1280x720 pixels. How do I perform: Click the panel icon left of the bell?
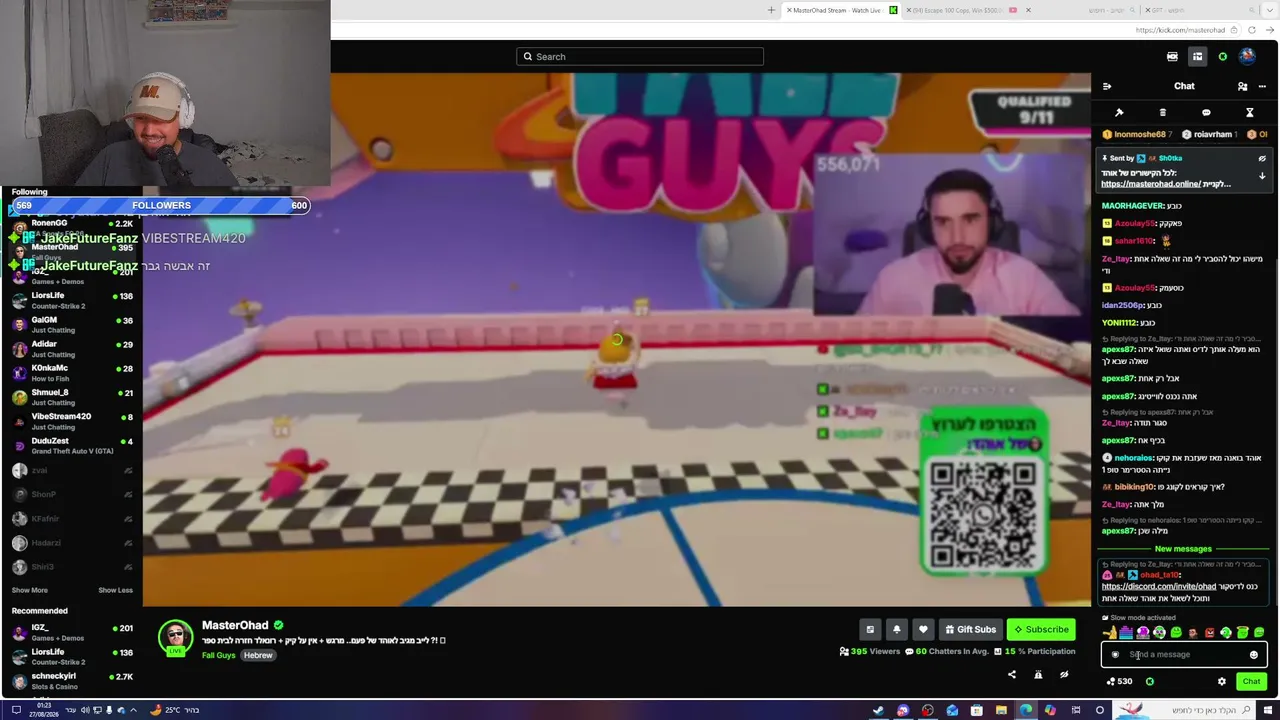[x=870, y=630]
